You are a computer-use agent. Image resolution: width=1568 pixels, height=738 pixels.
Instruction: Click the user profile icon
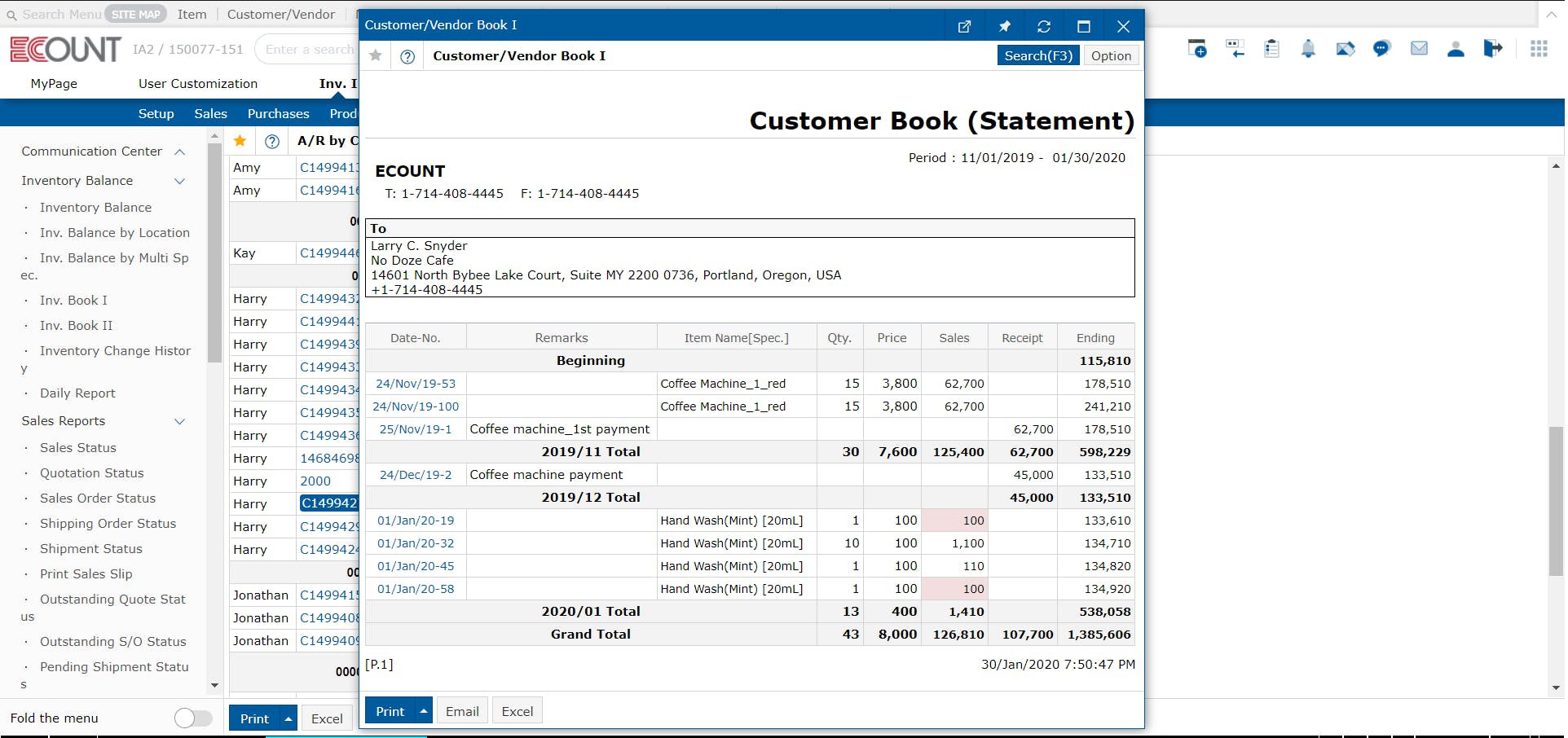[1456, 49]
